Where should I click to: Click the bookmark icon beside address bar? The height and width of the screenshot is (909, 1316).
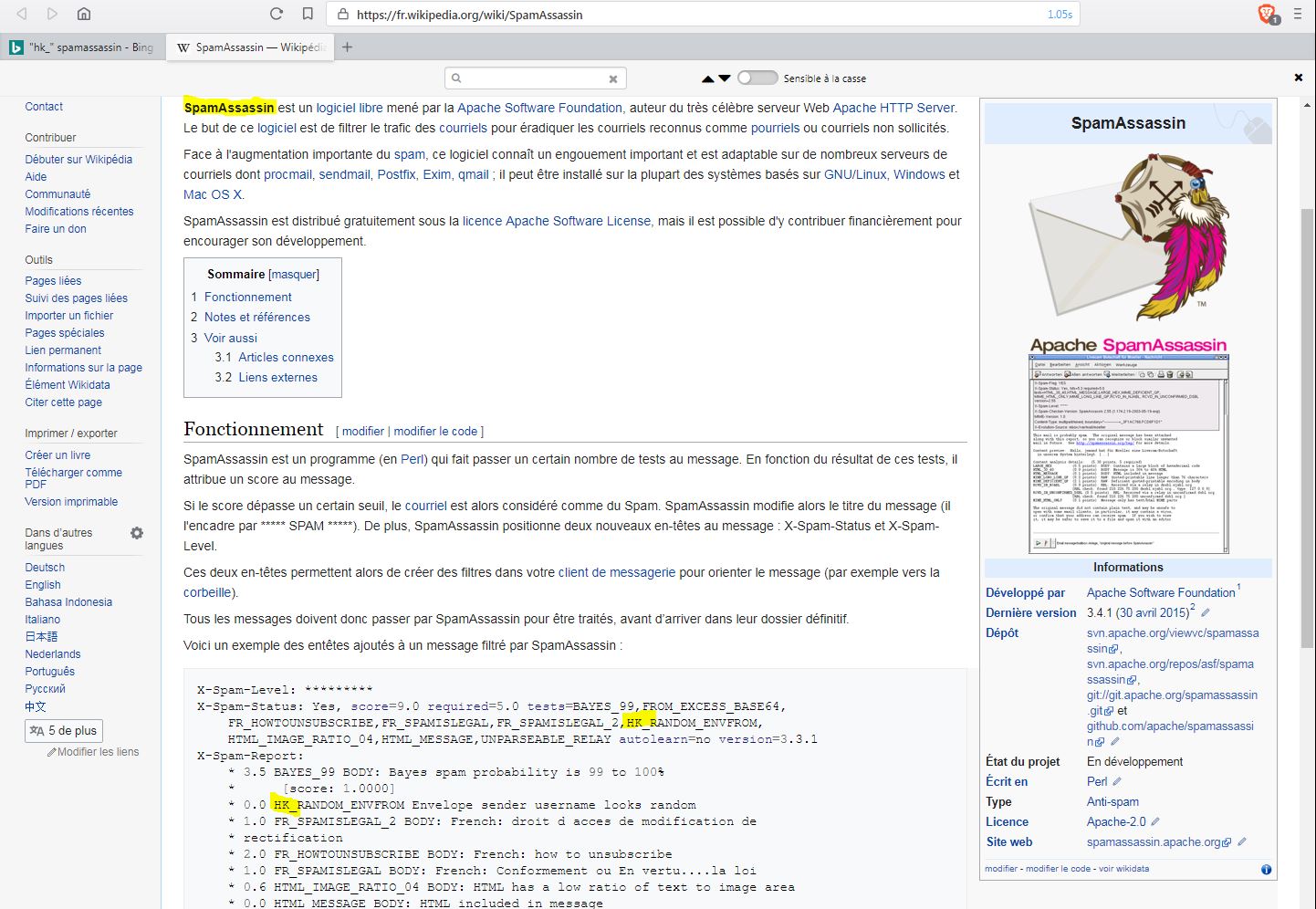coord(308,14)
